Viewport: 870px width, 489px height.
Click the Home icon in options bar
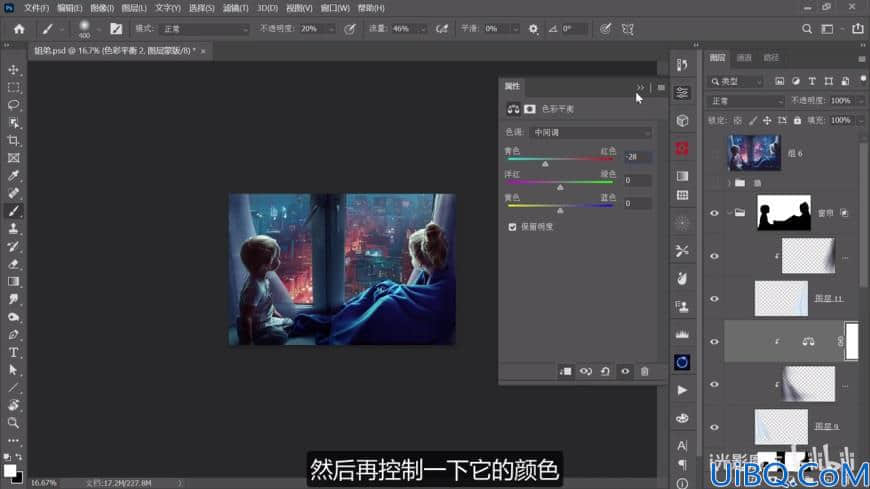(19, 29)
